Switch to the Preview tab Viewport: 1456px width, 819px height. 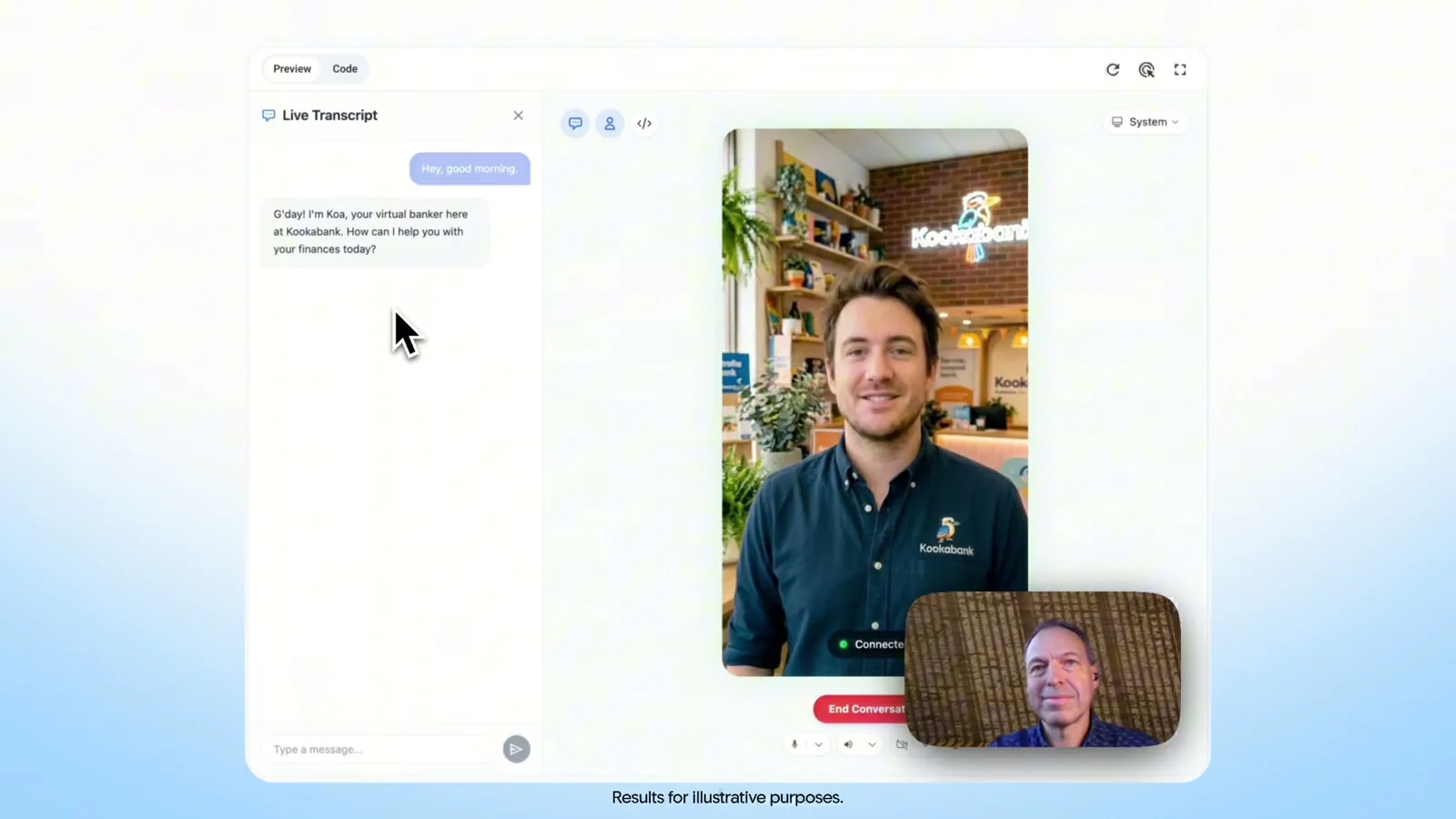(292, 68)
